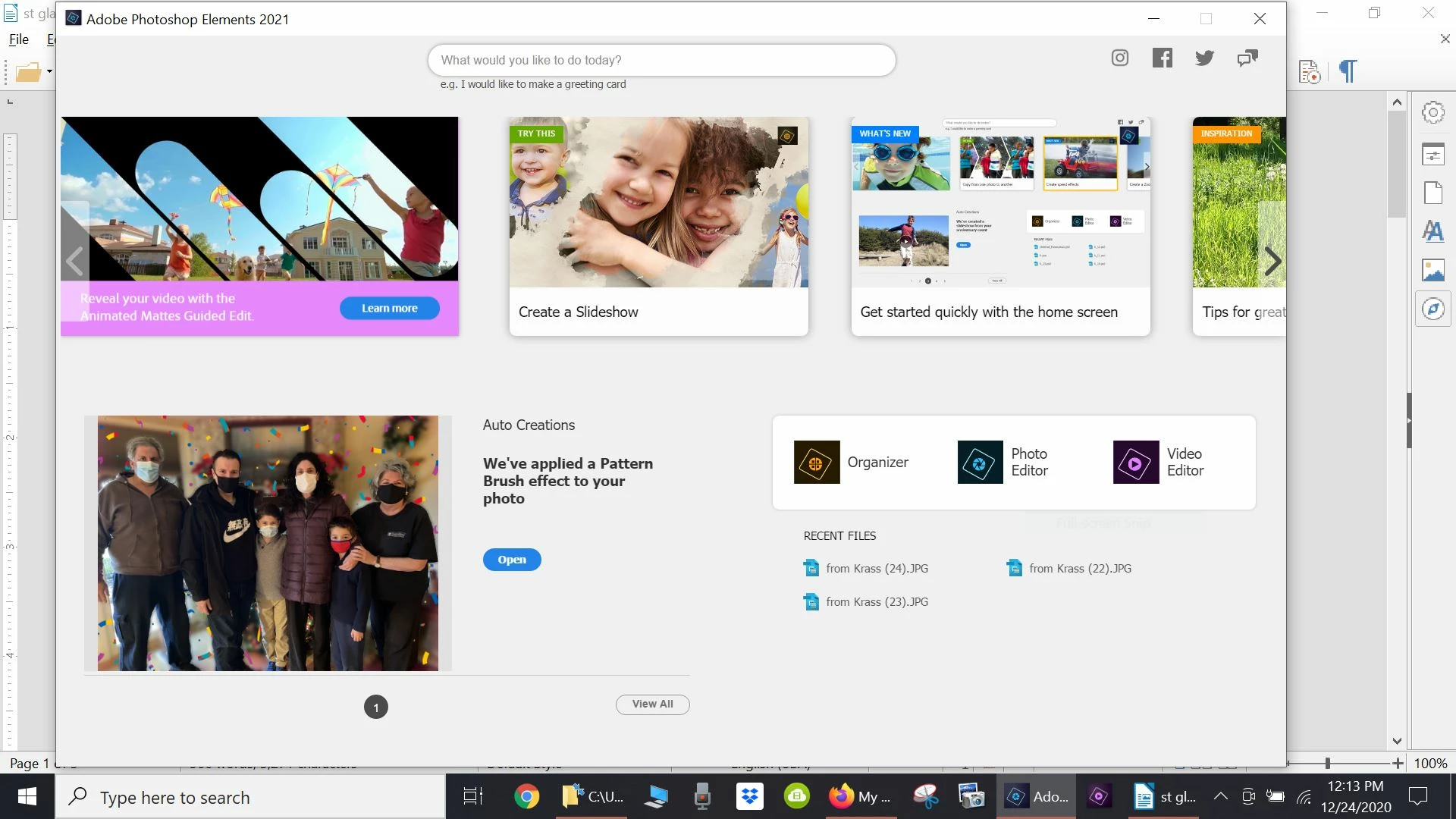Open the Organizer app icon
Viewport: 1456px width, 819px height.
click(816, 462)
